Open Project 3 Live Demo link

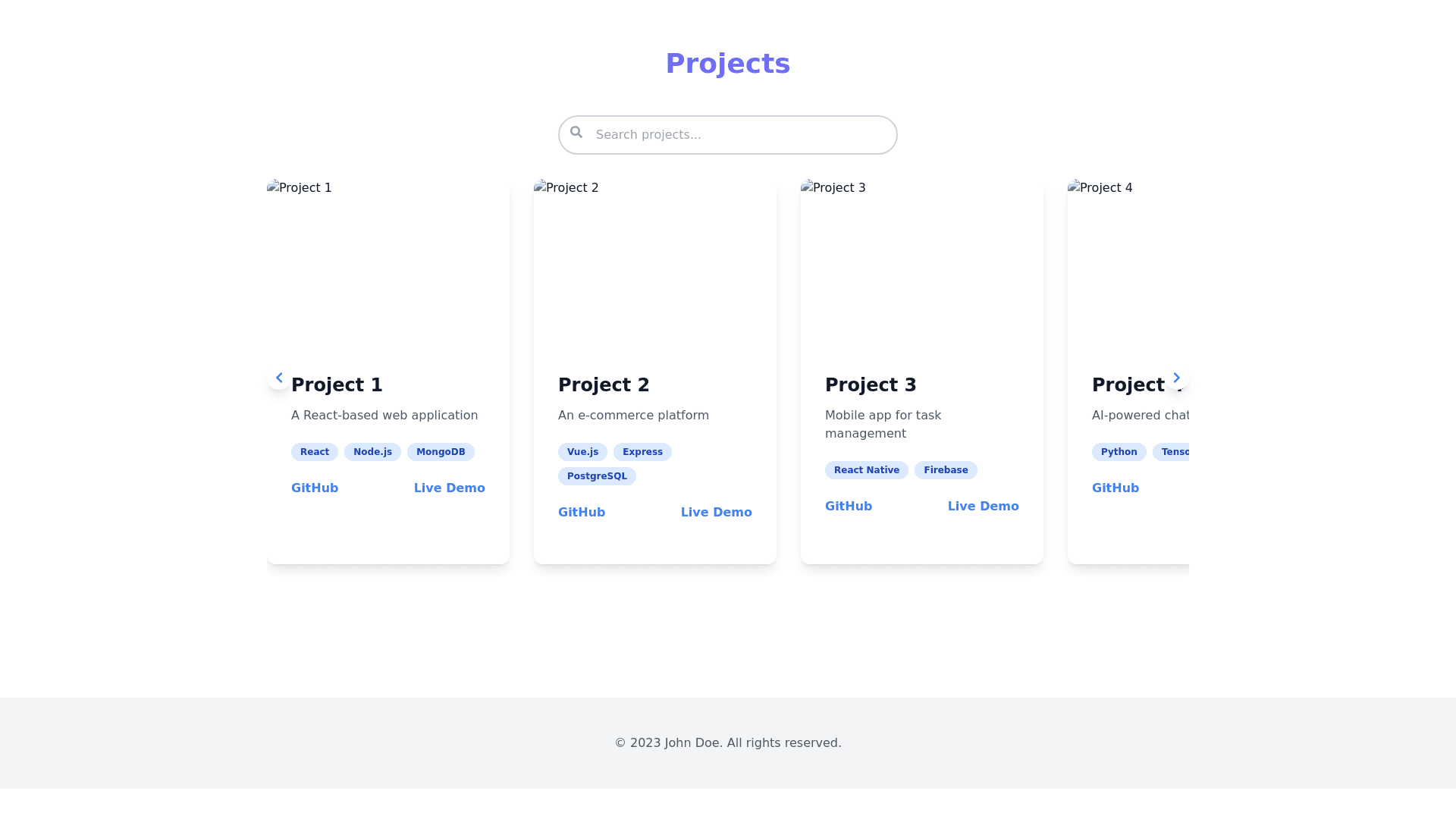[983, 507]
